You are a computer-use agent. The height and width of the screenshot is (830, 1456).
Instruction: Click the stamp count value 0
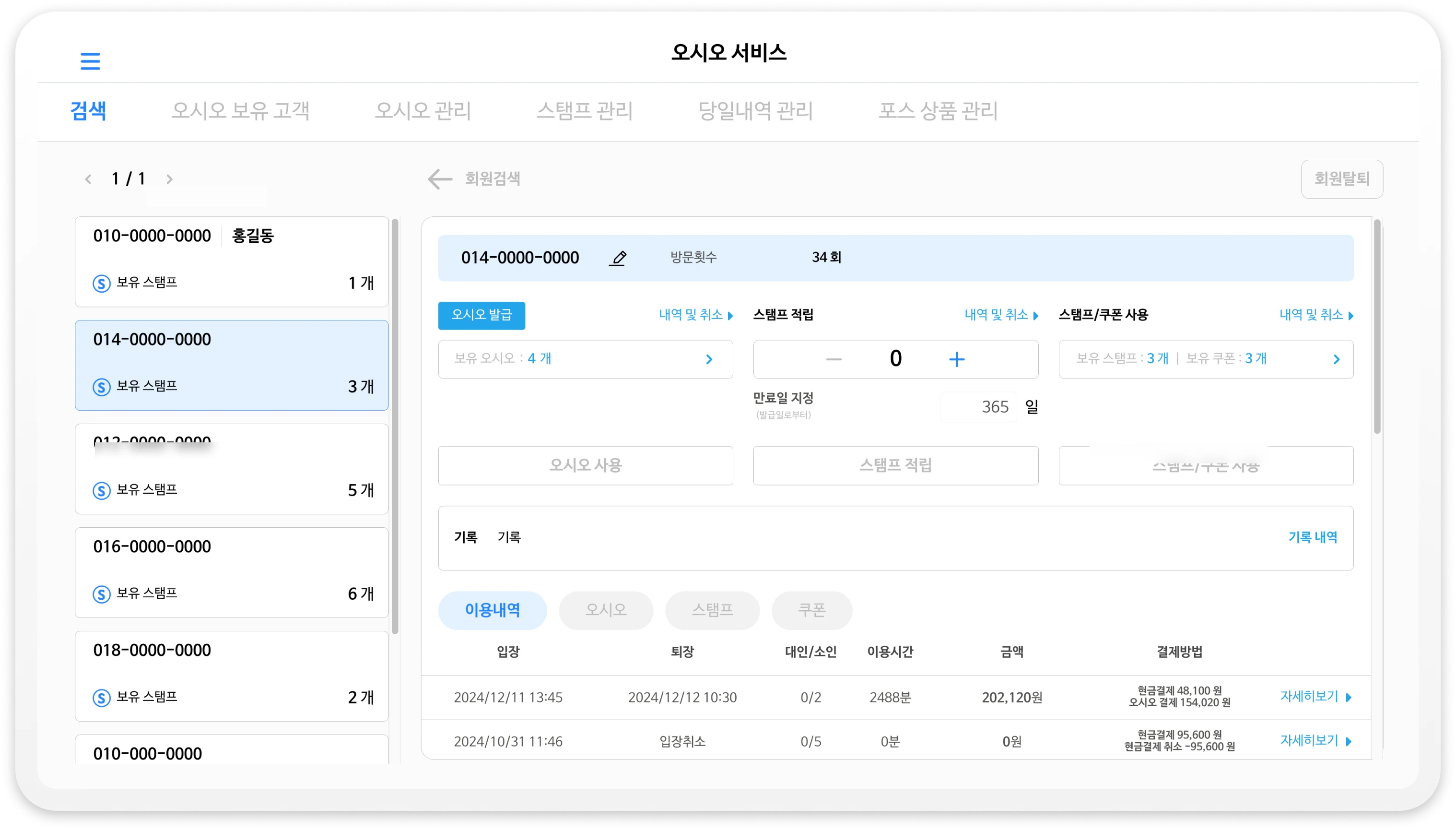pyautogui.click(x=895, y=359)
